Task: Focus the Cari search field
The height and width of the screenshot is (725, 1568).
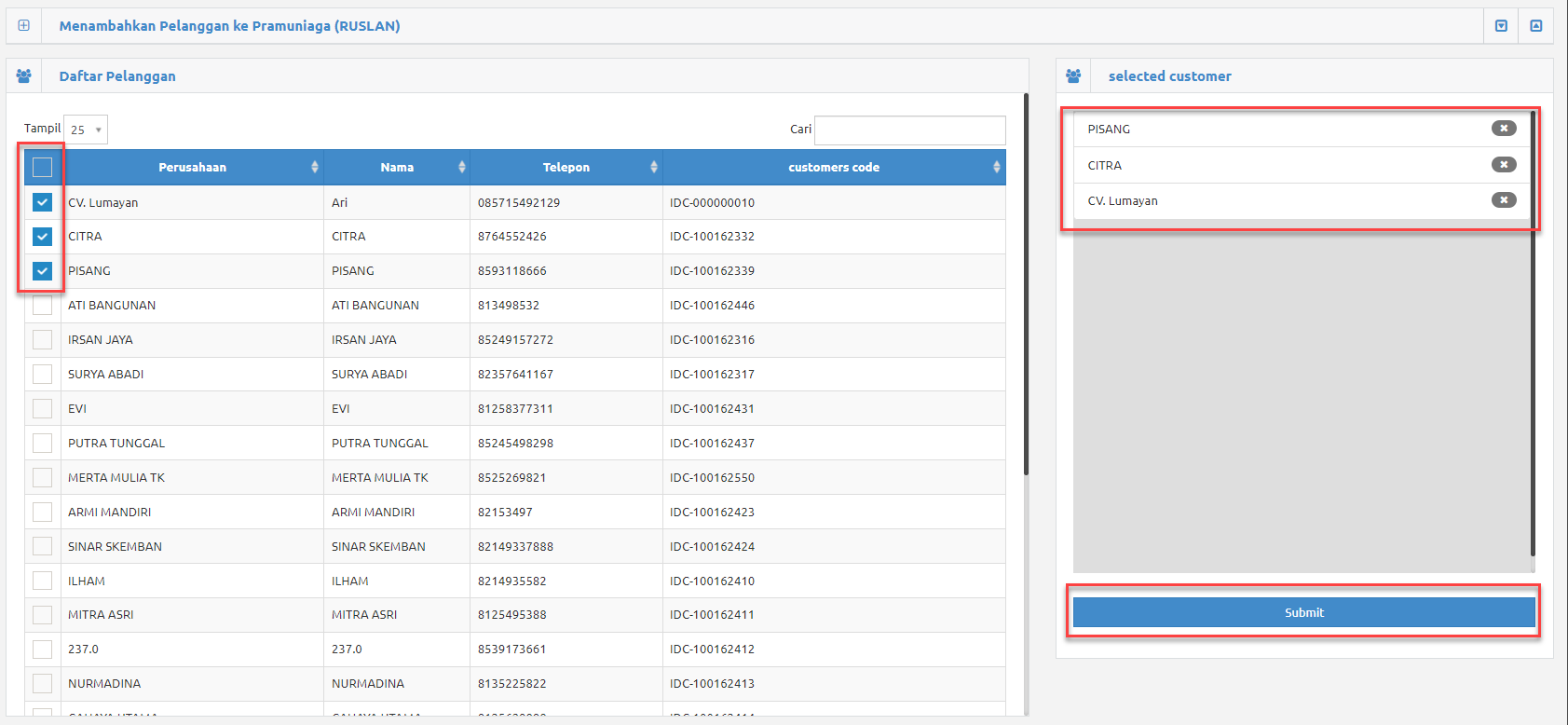Action: point(910,130)
